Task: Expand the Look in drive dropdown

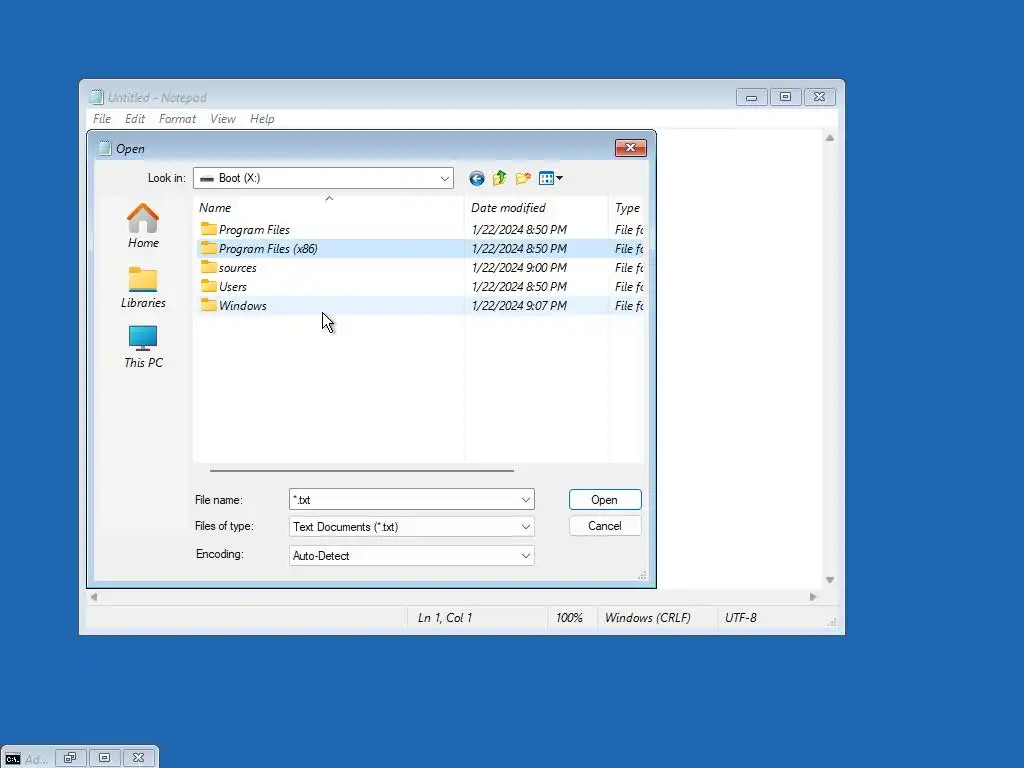Action: 445,178
